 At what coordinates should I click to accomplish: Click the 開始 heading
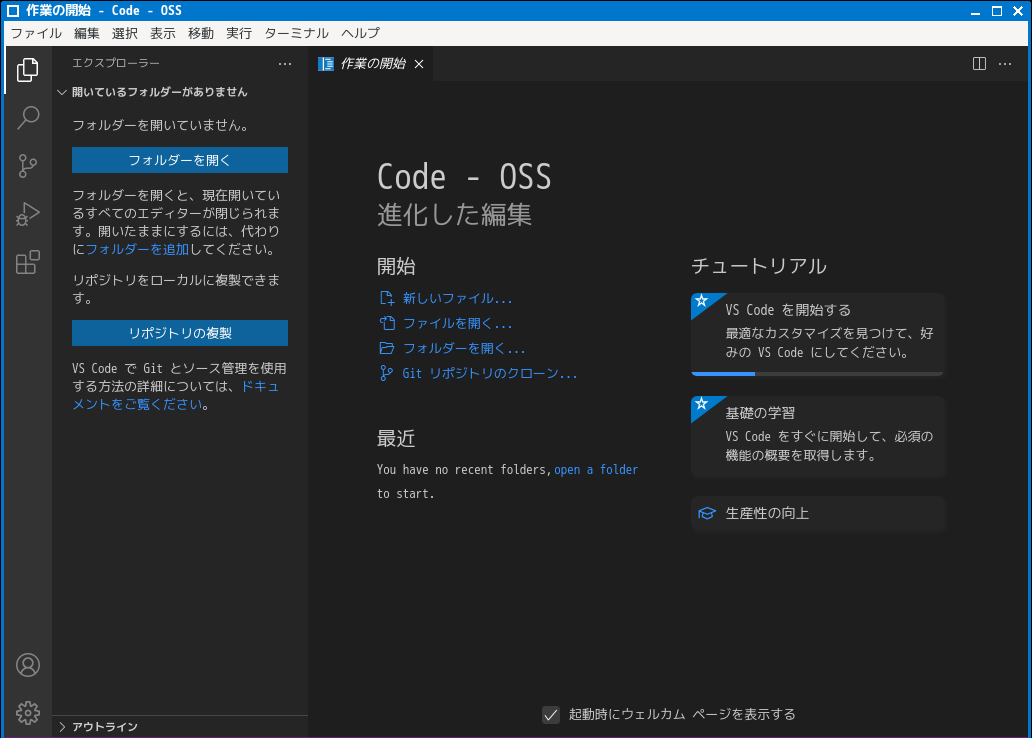(x=396, y=266)
